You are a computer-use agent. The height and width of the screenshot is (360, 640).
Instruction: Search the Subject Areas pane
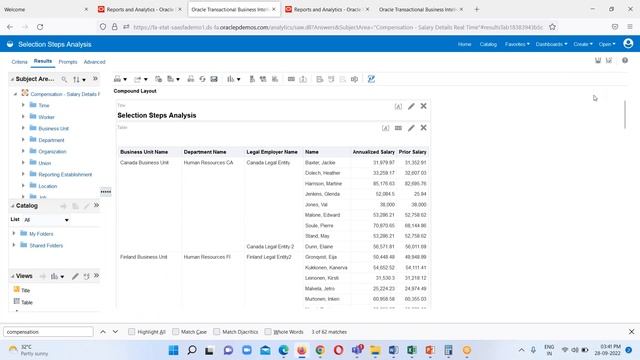(64, 79)
